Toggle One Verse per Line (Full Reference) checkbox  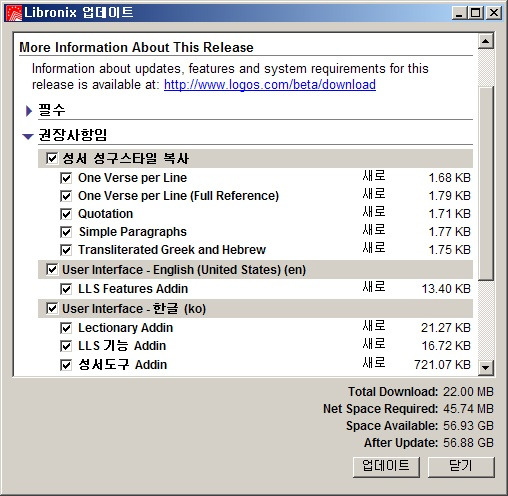tap(66, 196)
